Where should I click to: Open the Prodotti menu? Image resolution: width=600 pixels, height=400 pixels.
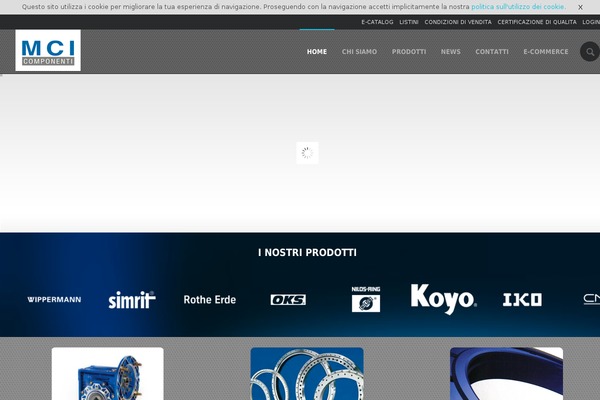[x=409, y=52]
